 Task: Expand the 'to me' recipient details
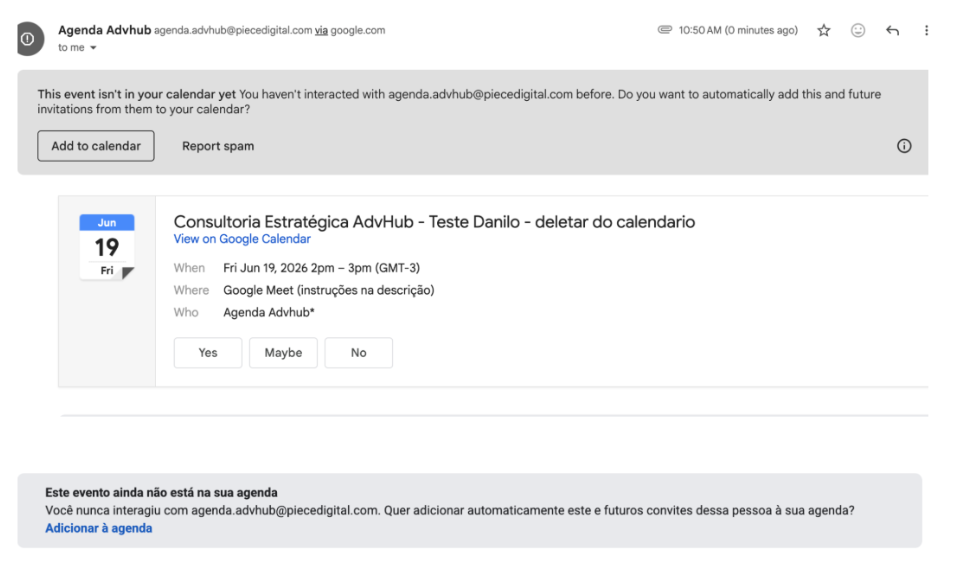pos(93,48)
